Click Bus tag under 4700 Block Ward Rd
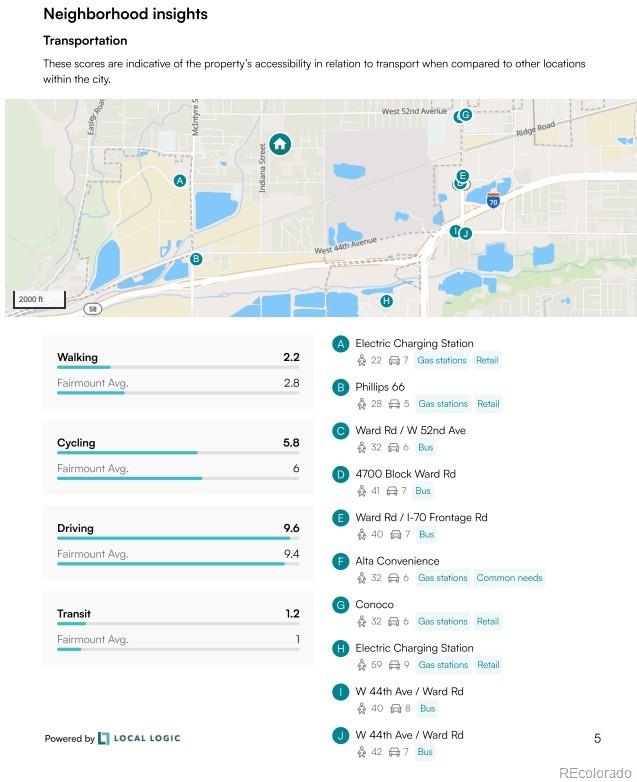The width and height of the screenshot is (637, 782). 423,491
